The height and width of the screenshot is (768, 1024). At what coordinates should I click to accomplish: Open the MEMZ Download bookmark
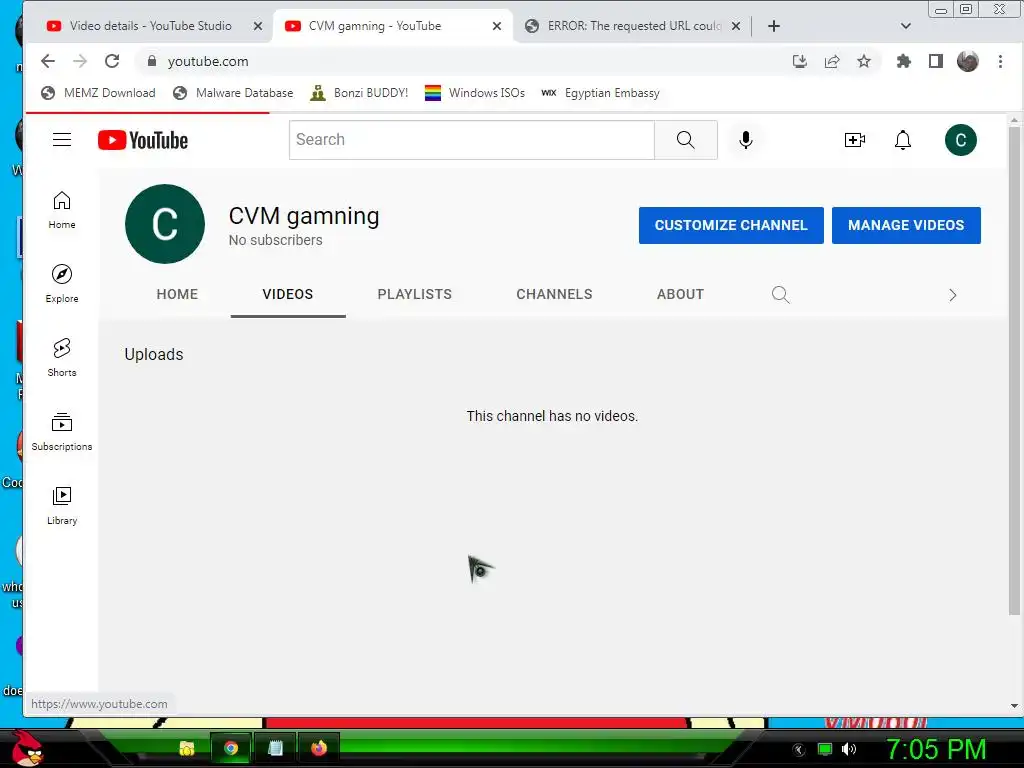pos(99,93)
